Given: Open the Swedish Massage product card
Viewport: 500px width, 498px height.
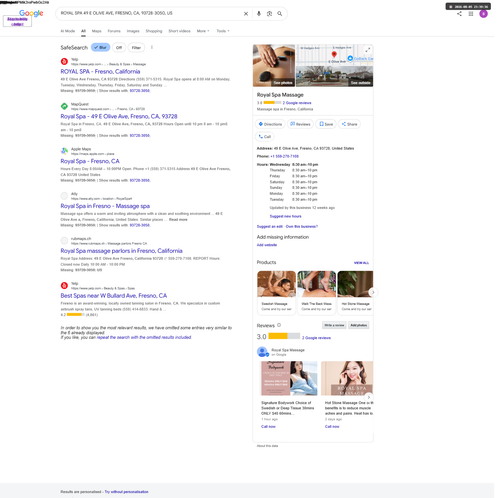Looking at the screenshot, I should coord(276,292).
